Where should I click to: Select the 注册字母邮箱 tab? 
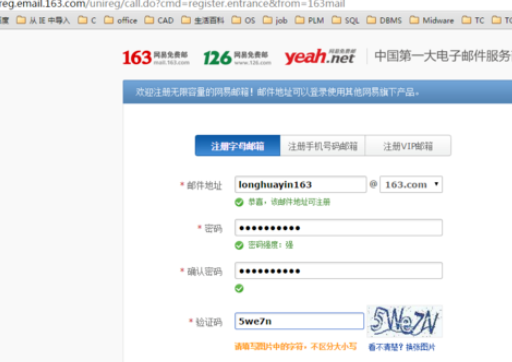click(237, 146)
